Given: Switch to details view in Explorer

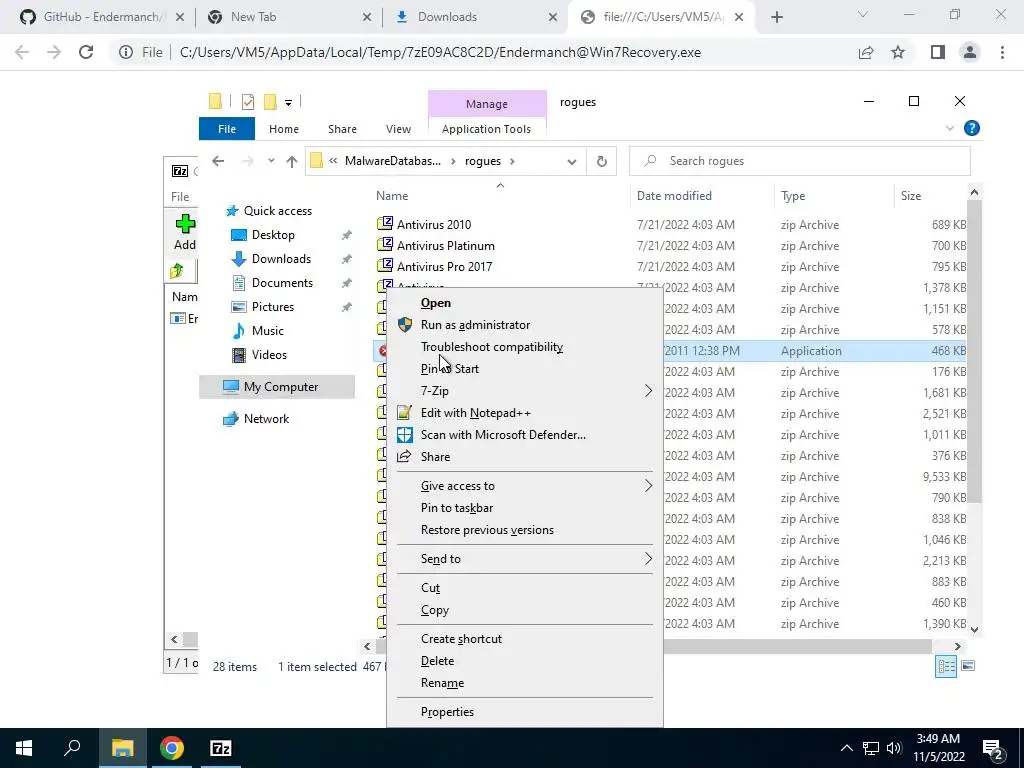Looking at the screenshot, I should tap(946, 666).
